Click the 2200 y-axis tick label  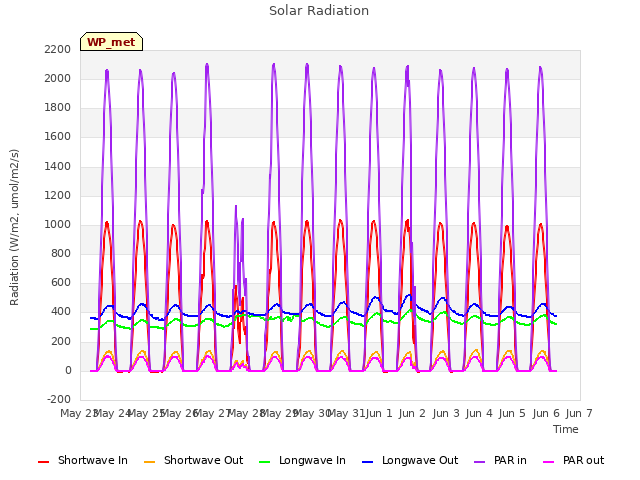pyautogui.click(x=58, y=49)
